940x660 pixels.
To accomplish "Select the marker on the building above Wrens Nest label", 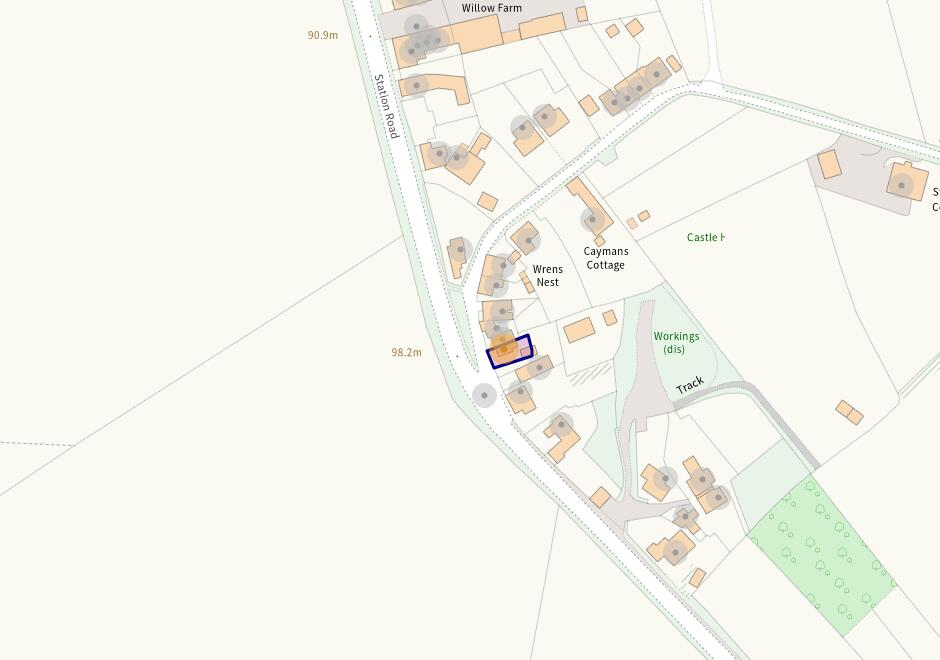I will pyautogui.click(x=528, y=240).
